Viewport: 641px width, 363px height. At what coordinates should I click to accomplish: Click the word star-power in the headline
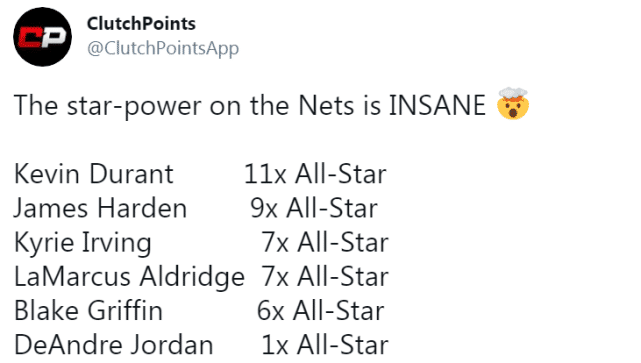coord(134,107)
